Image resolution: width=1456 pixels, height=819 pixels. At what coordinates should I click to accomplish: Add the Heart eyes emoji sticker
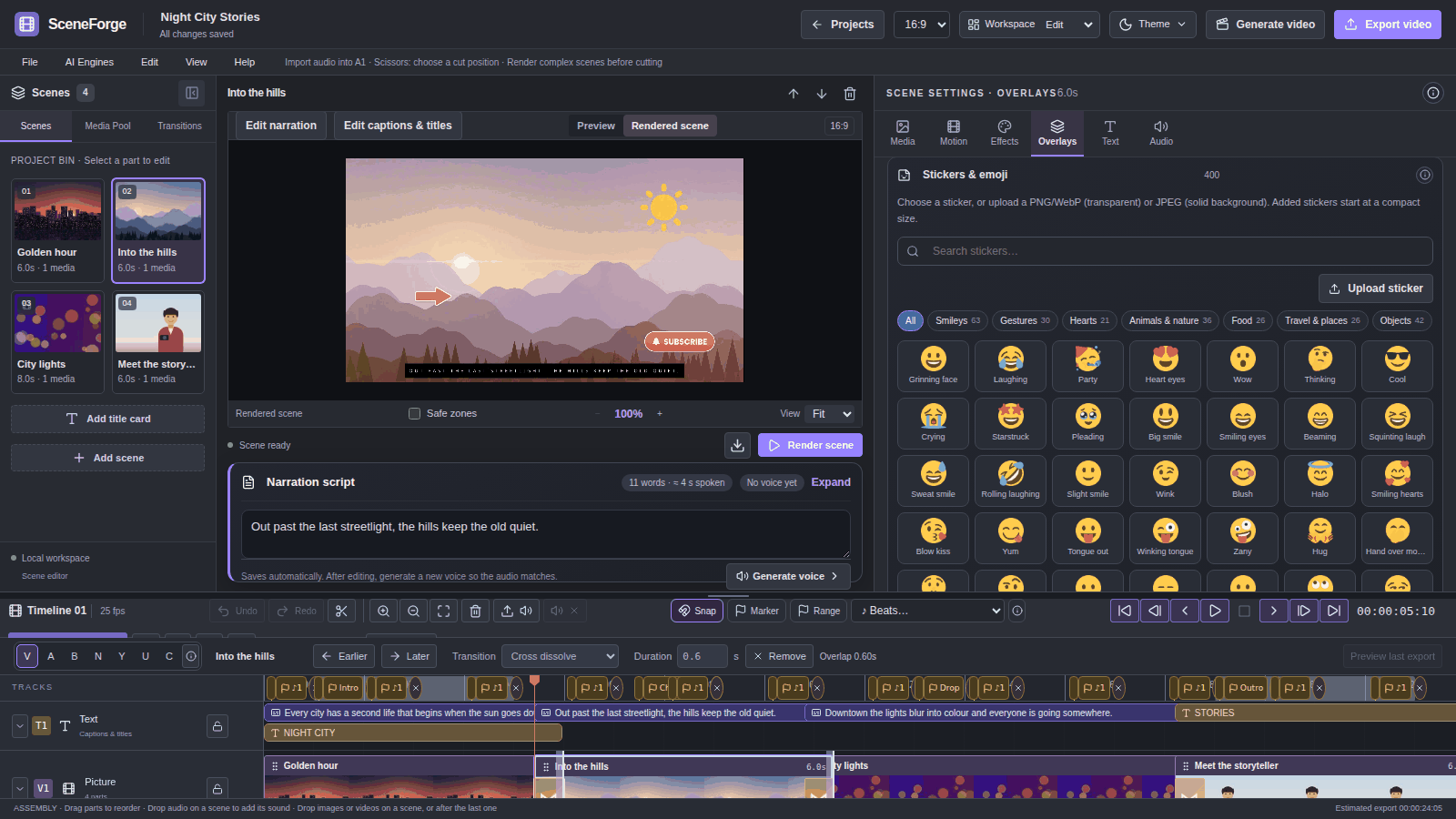(x=1165, y=366)
